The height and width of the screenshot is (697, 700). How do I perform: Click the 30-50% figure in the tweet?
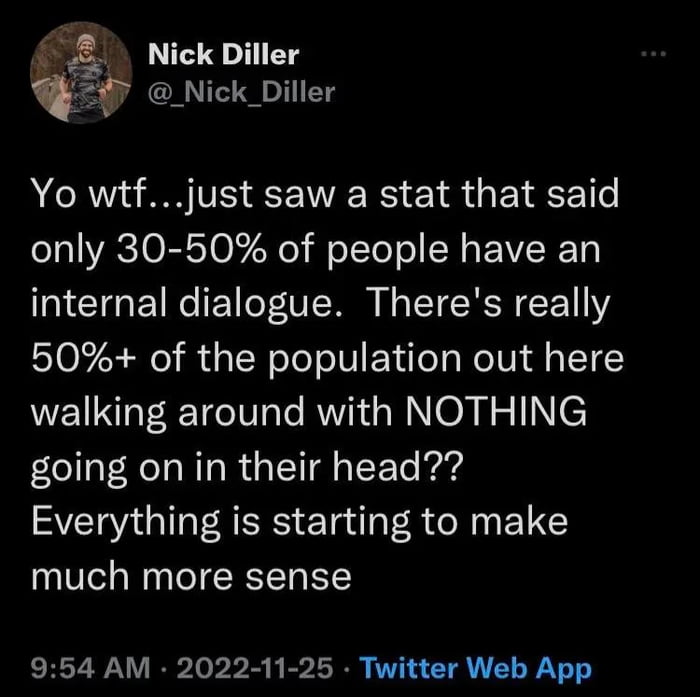pyautogui.click(x=192, y=249)
